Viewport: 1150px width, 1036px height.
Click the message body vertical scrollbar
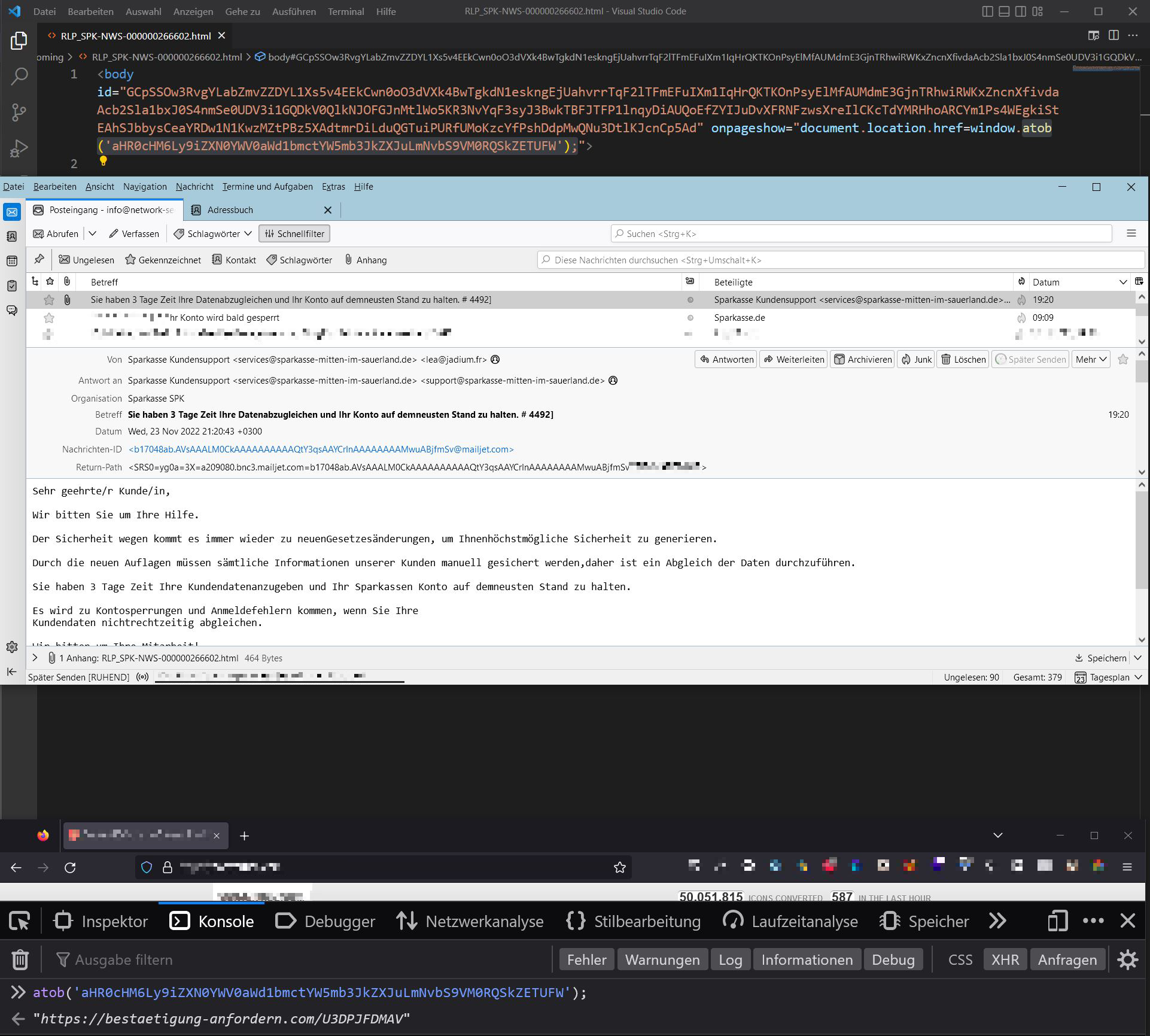(1142, 539)
